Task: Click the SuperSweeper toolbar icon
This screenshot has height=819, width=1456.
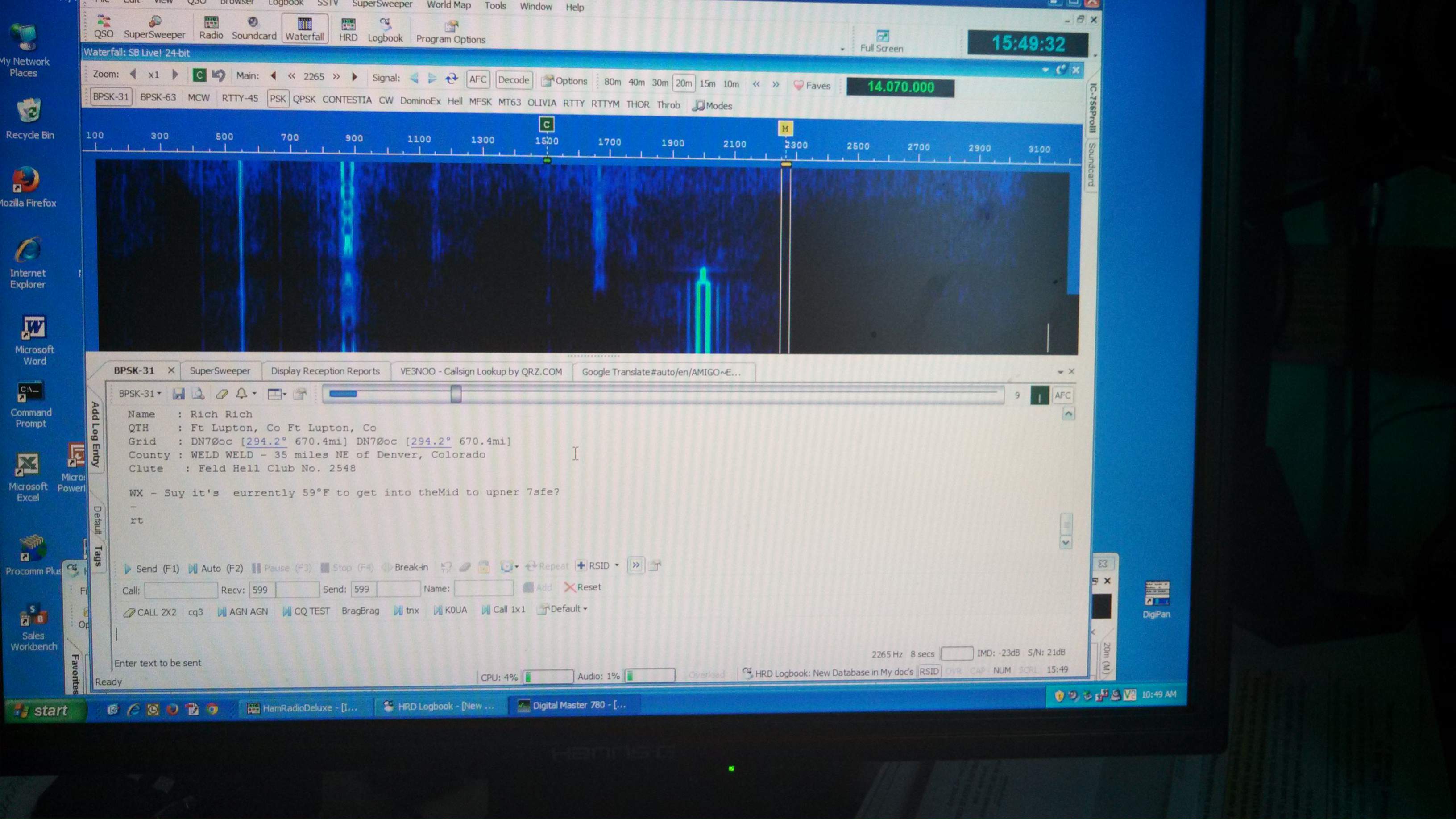Action: (154, 27)
